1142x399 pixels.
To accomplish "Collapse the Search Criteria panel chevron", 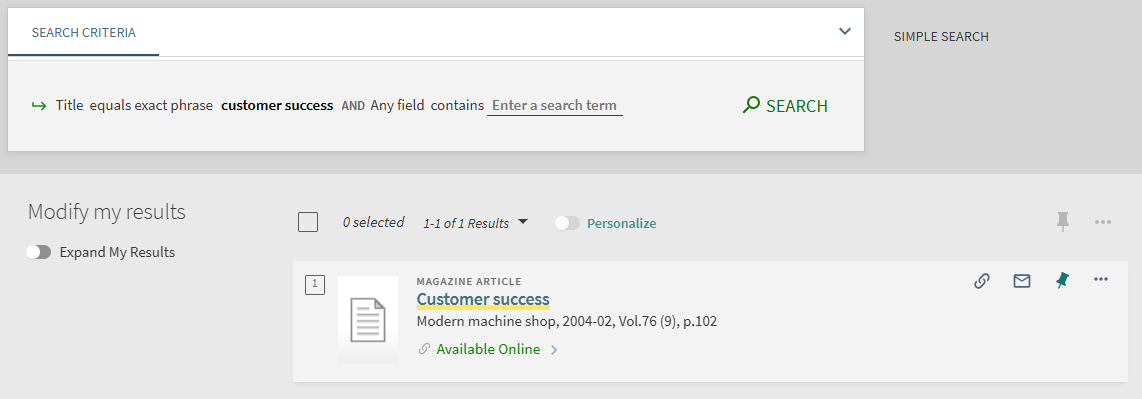I will [x=845, y=31].
